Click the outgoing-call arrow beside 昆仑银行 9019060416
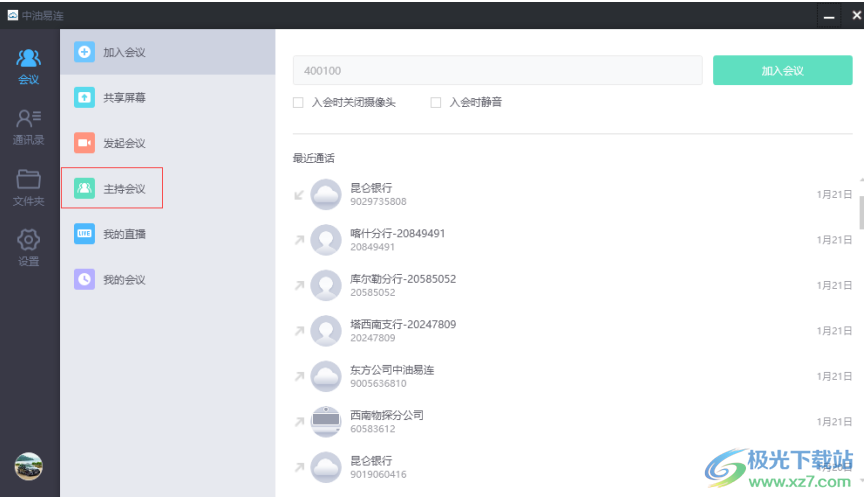The width and height of the screenshot is (864, 498). coord(299,467)
